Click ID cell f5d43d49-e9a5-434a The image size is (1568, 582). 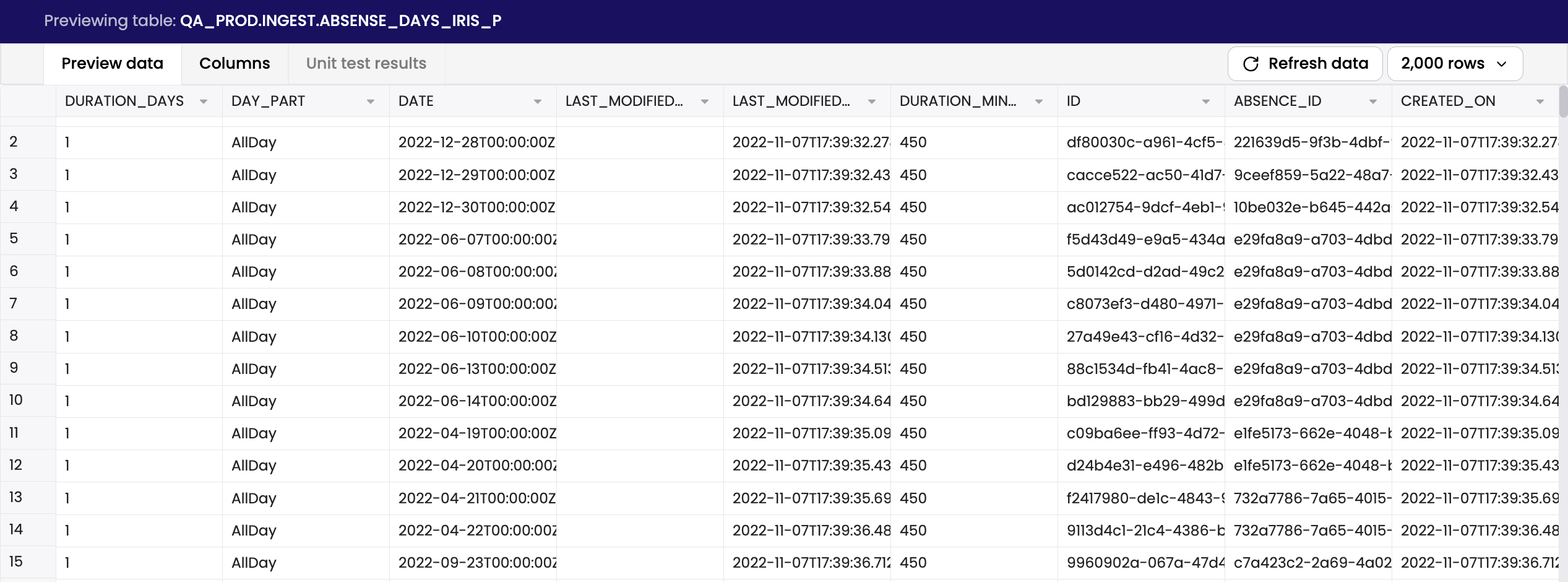[x=1142, y=240]
